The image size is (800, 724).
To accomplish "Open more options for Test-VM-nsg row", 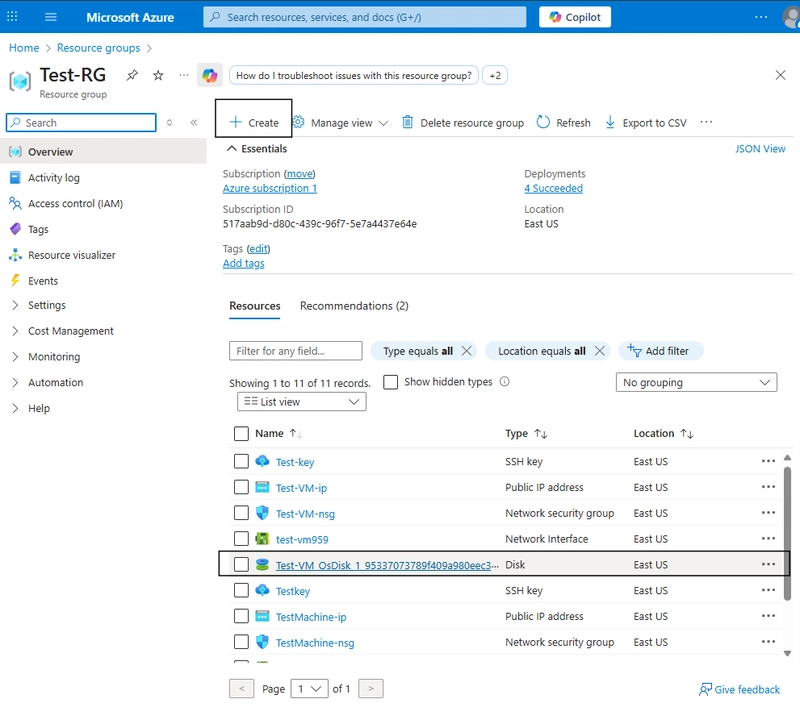I will [x=768, y=513].
